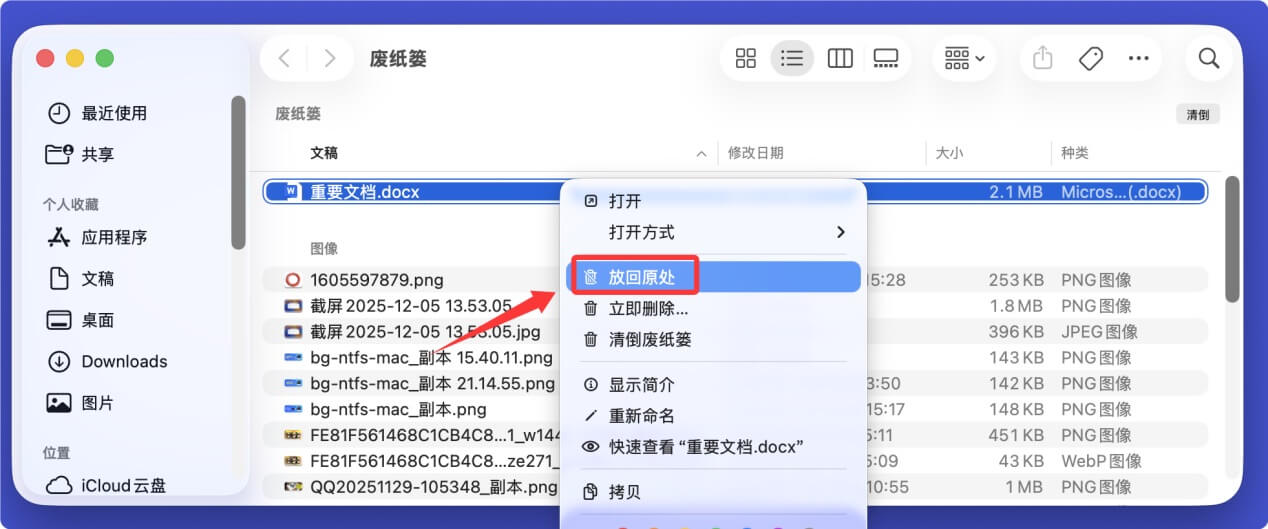Screen dimensions: 1268x529
Task: Click the shared folder icon beside 共享
Action: (59, 154)
